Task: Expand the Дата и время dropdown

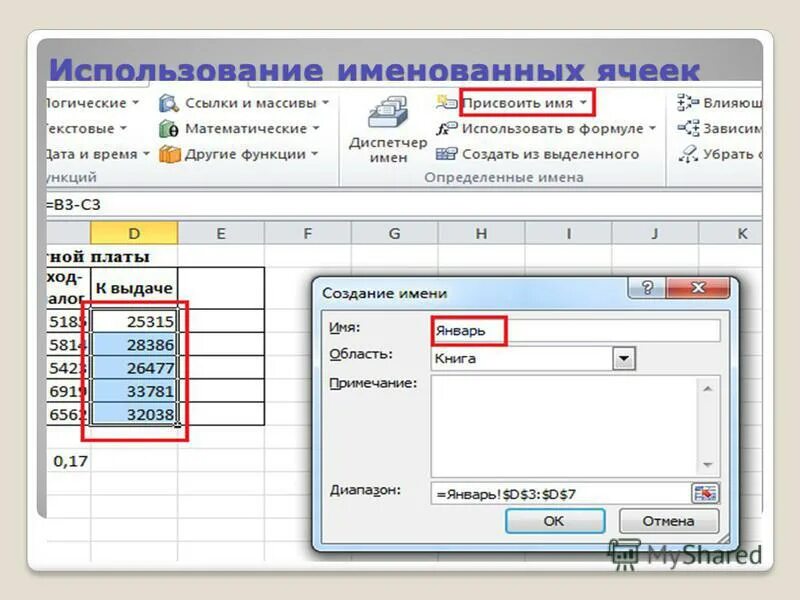Action: point(146,154)
